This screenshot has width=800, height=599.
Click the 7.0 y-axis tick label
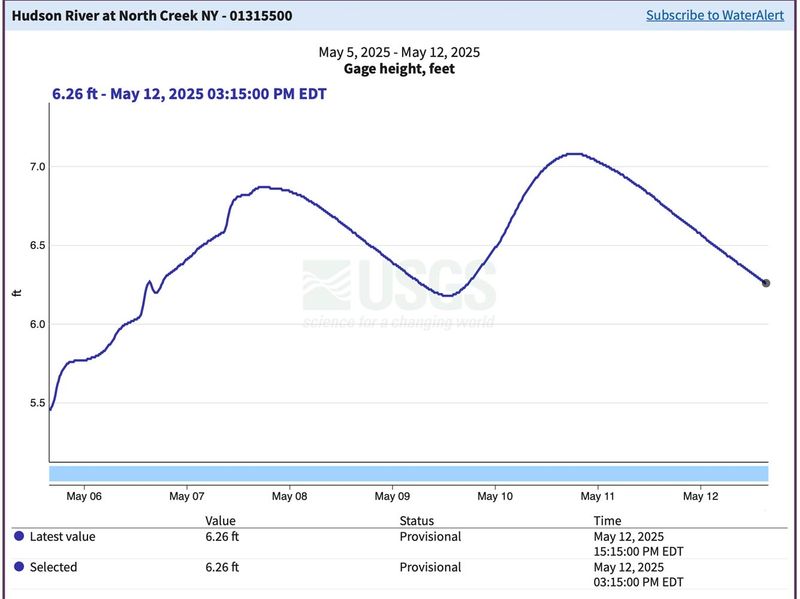[x=38, y=167]
